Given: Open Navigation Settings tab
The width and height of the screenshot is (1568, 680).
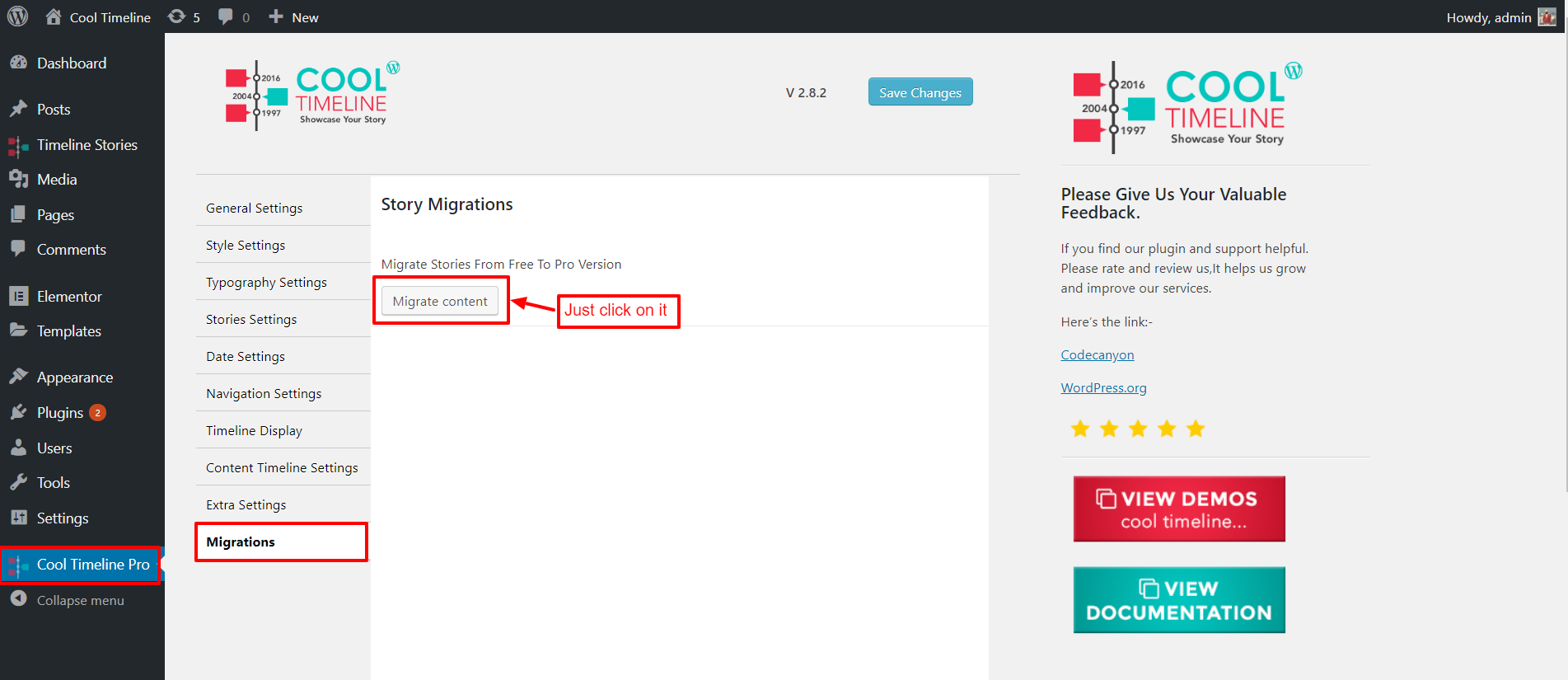Looking at the screenshot, I should [283, 393].
